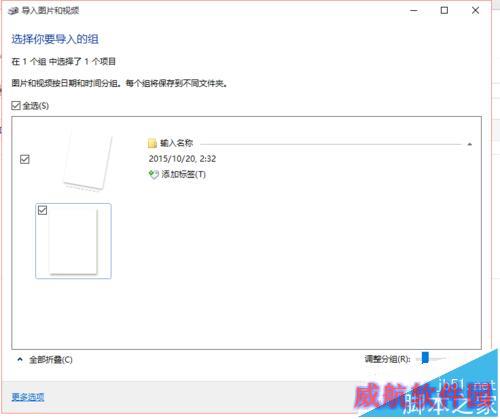Uncheck the group checkbox beside the stack preview
This screenshot has height=419, width=500.
(25, 159)
